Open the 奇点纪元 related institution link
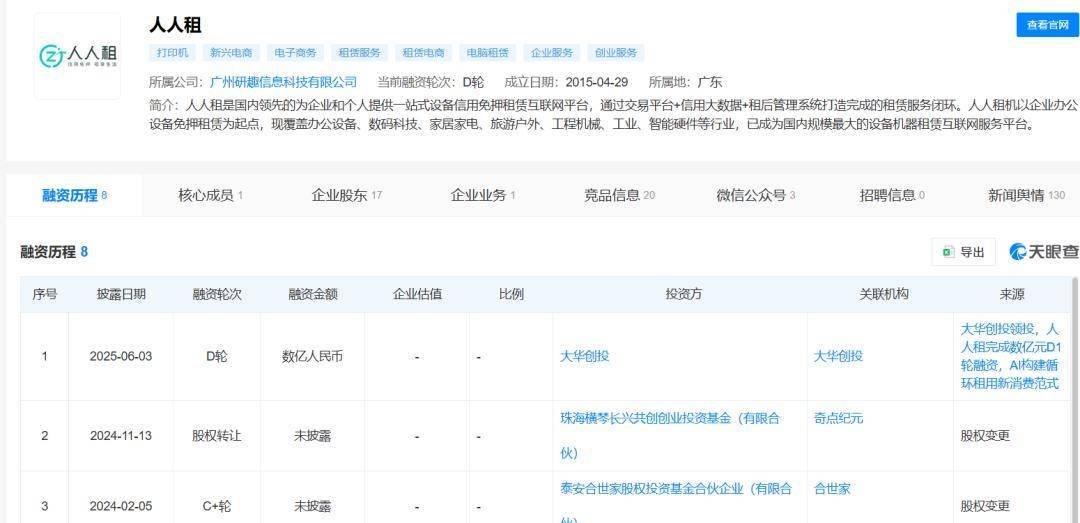This screenshot has width=1080, height=523. tap(838, 418)
